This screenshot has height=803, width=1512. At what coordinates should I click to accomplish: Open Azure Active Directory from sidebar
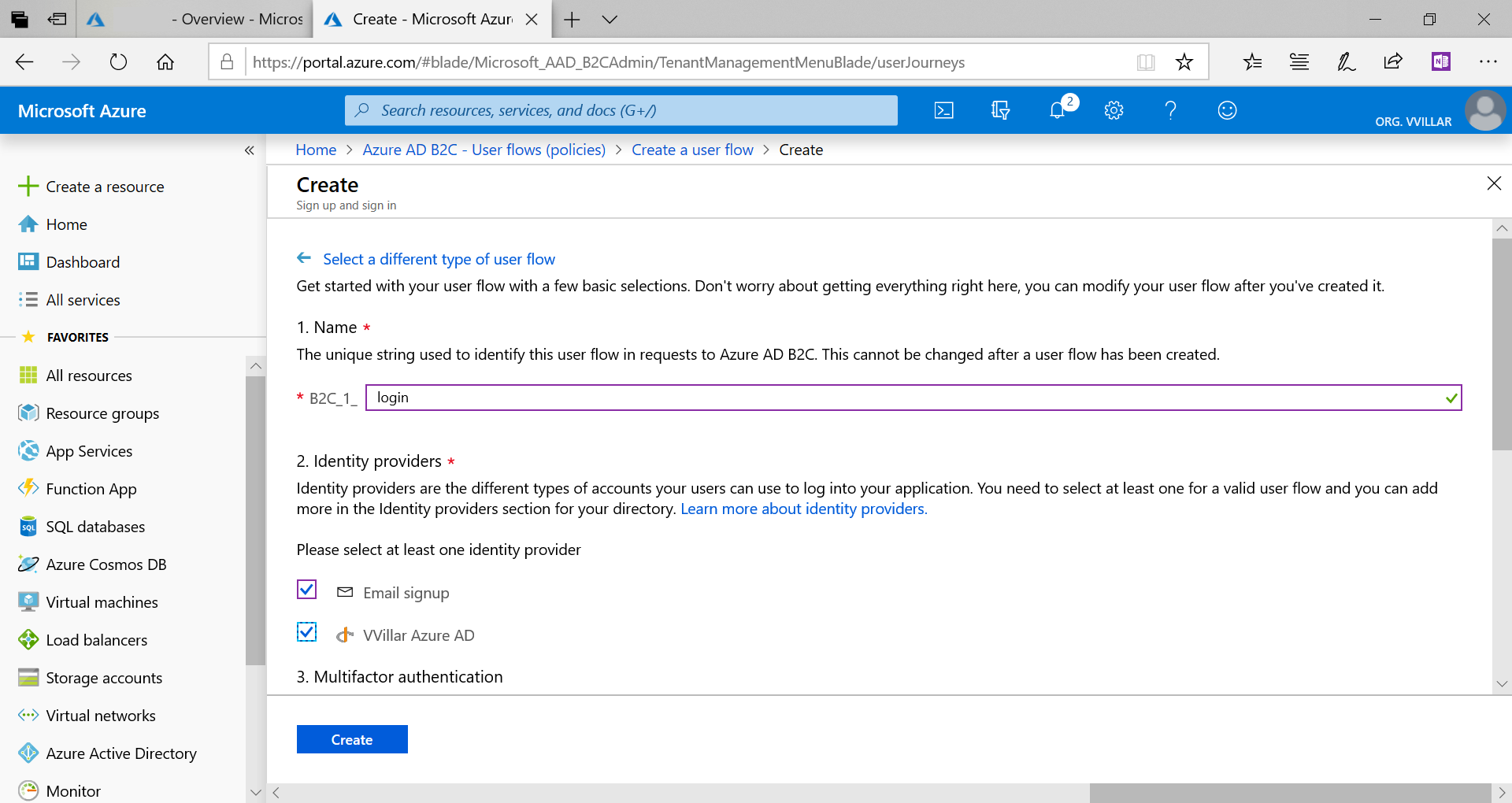pos(121,753)
